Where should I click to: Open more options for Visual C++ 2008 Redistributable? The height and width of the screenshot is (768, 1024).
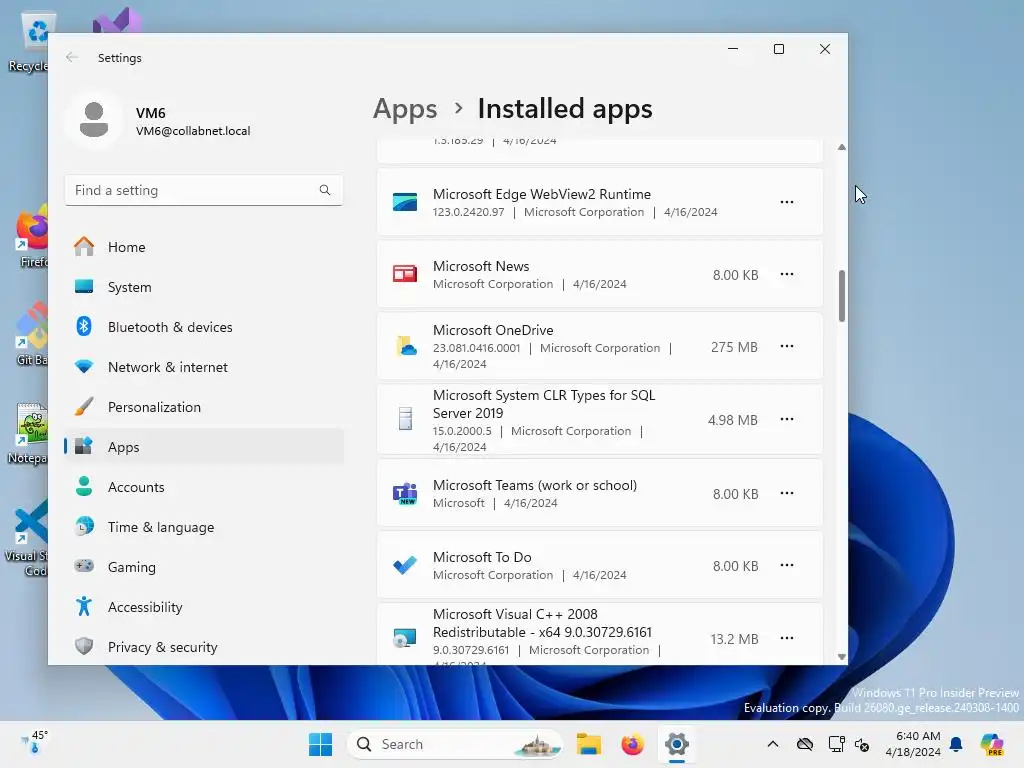787,638
